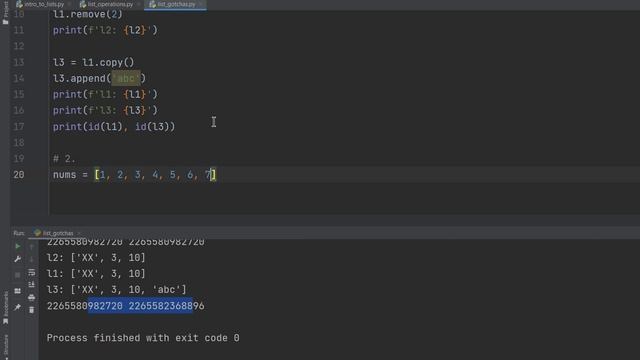Click the selected id numbers in console
The image size is (640, 360).
pyautogui.click(x=140, y=306)
